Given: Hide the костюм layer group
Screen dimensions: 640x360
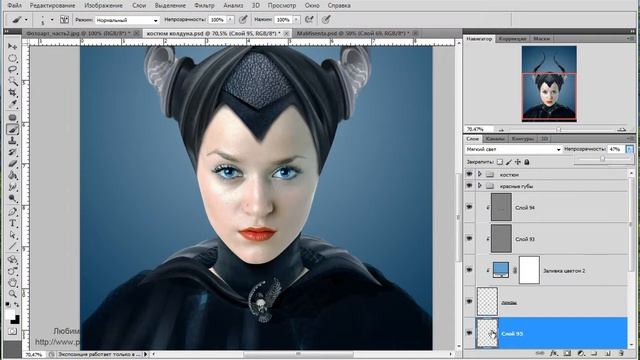Looking at the screenshot, I should click(469, 174).
